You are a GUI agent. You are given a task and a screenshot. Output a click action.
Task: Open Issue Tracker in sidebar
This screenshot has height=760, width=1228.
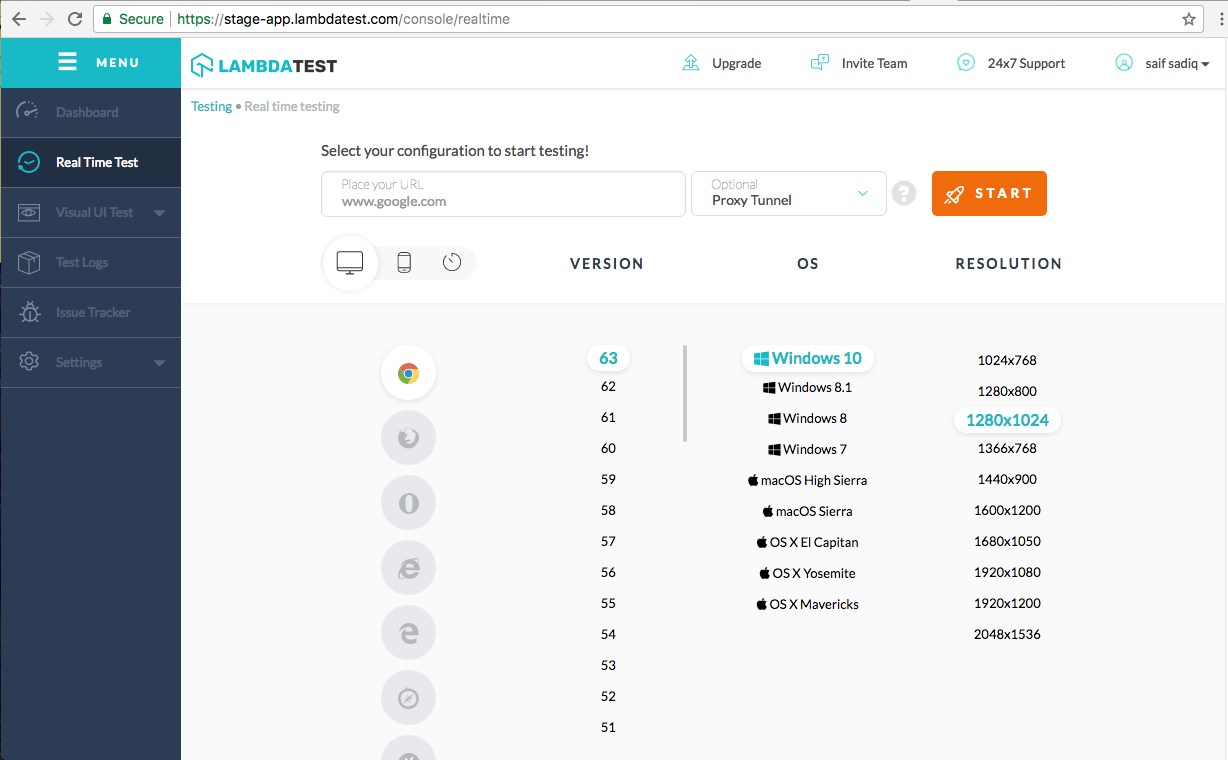(90, 312)
